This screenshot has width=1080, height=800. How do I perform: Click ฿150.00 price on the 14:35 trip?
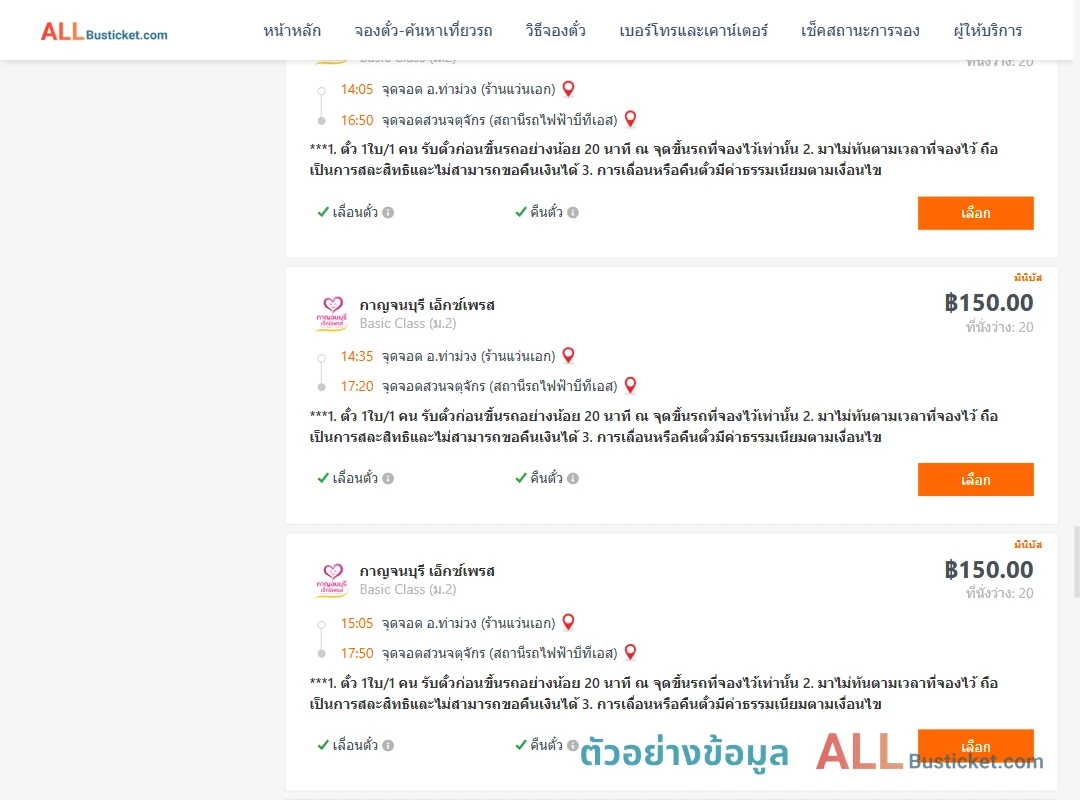[989, 302]
